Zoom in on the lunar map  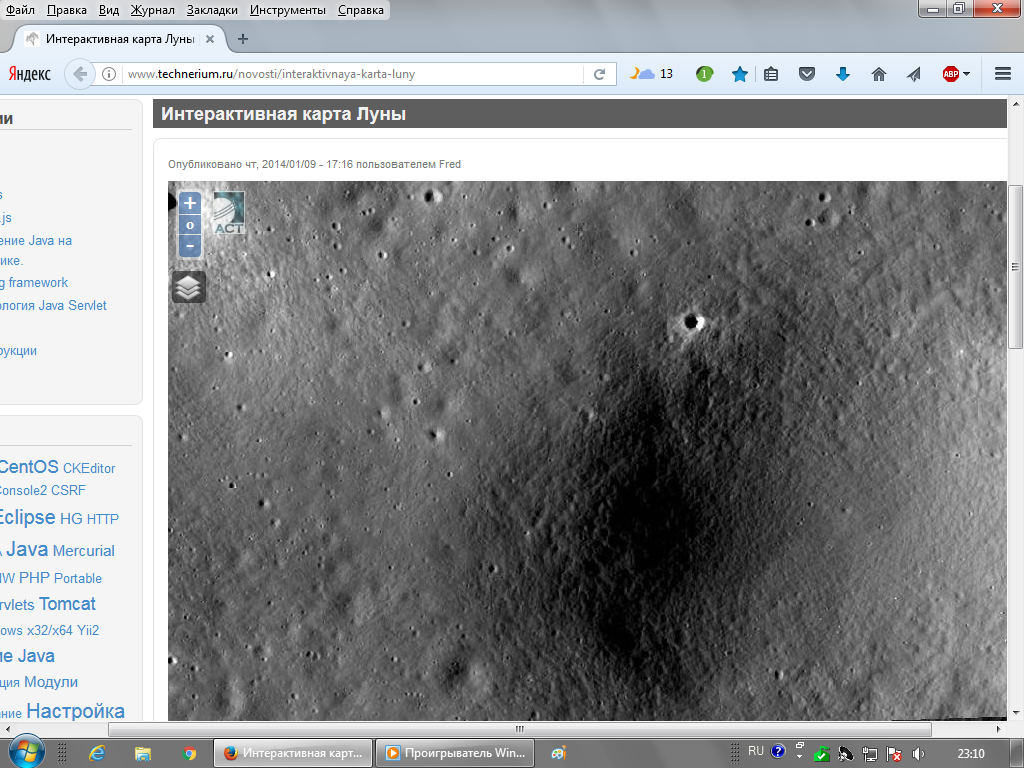coord(190,203)
